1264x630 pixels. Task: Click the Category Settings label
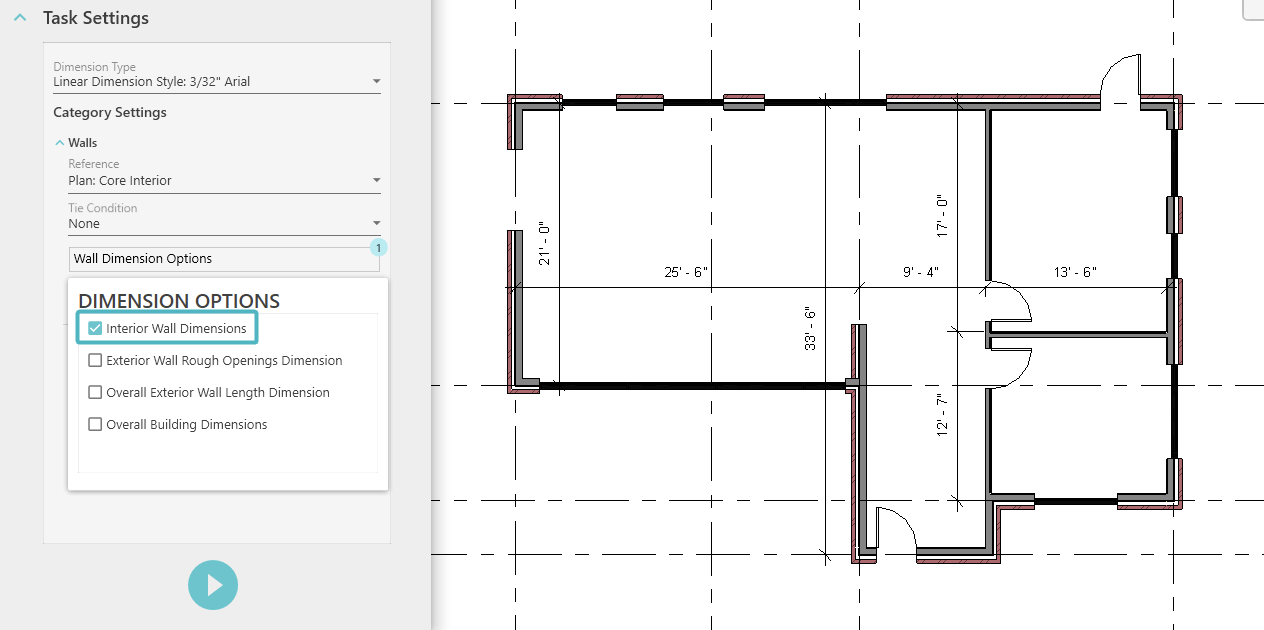[110, 112]
